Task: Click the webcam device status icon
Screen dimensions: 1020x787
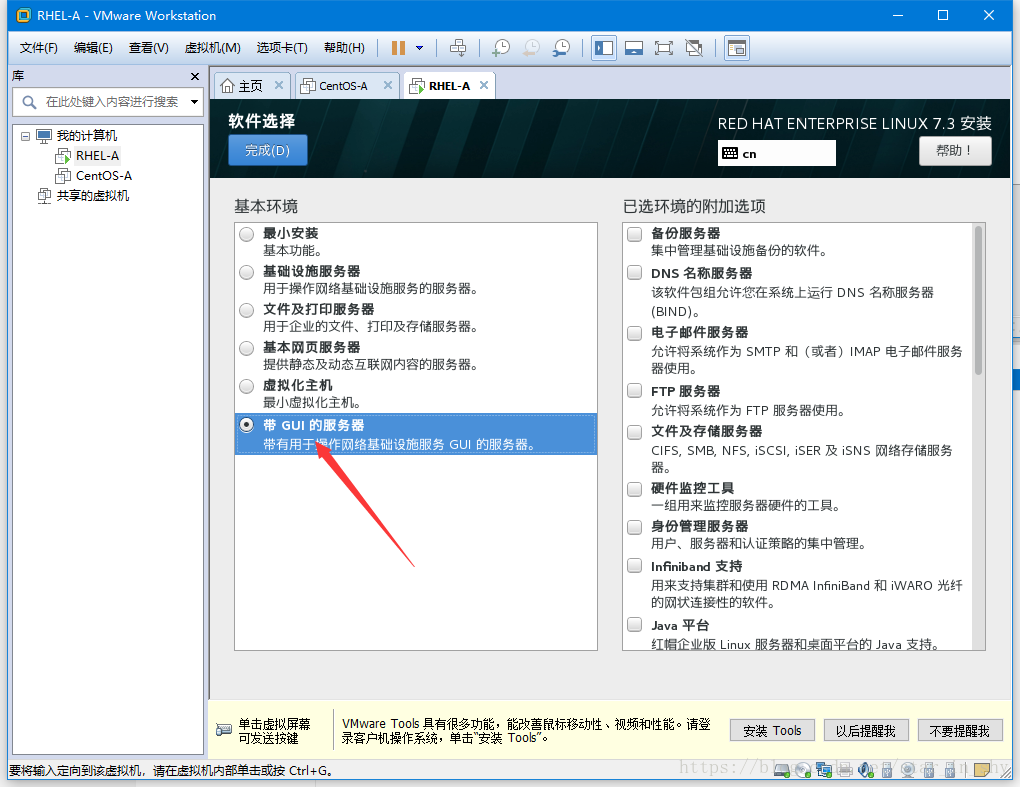Action: 908,771
